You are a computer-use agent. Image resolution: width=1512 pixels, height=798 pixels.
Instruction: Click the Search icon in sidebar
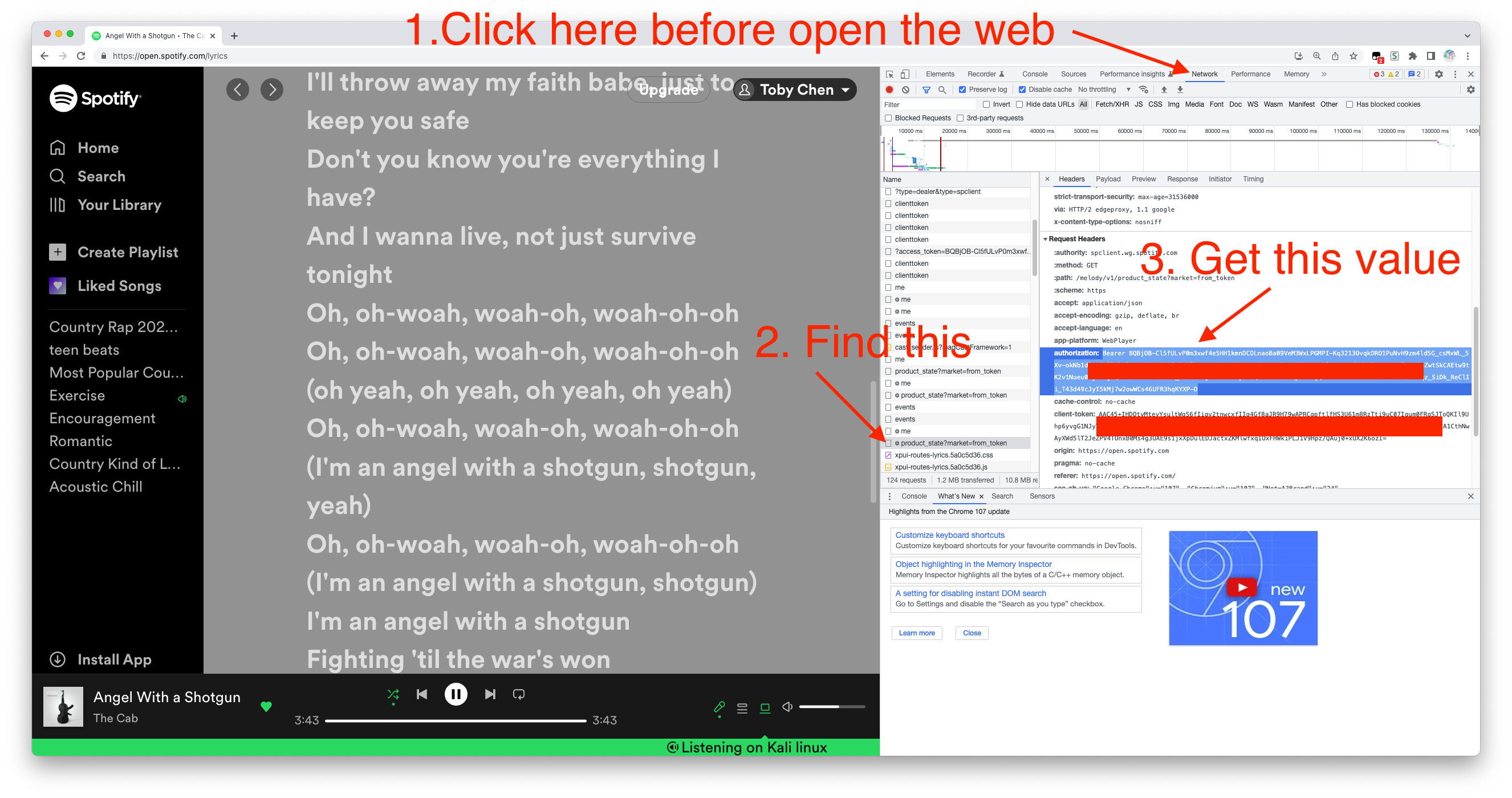(x=57, y=175)
